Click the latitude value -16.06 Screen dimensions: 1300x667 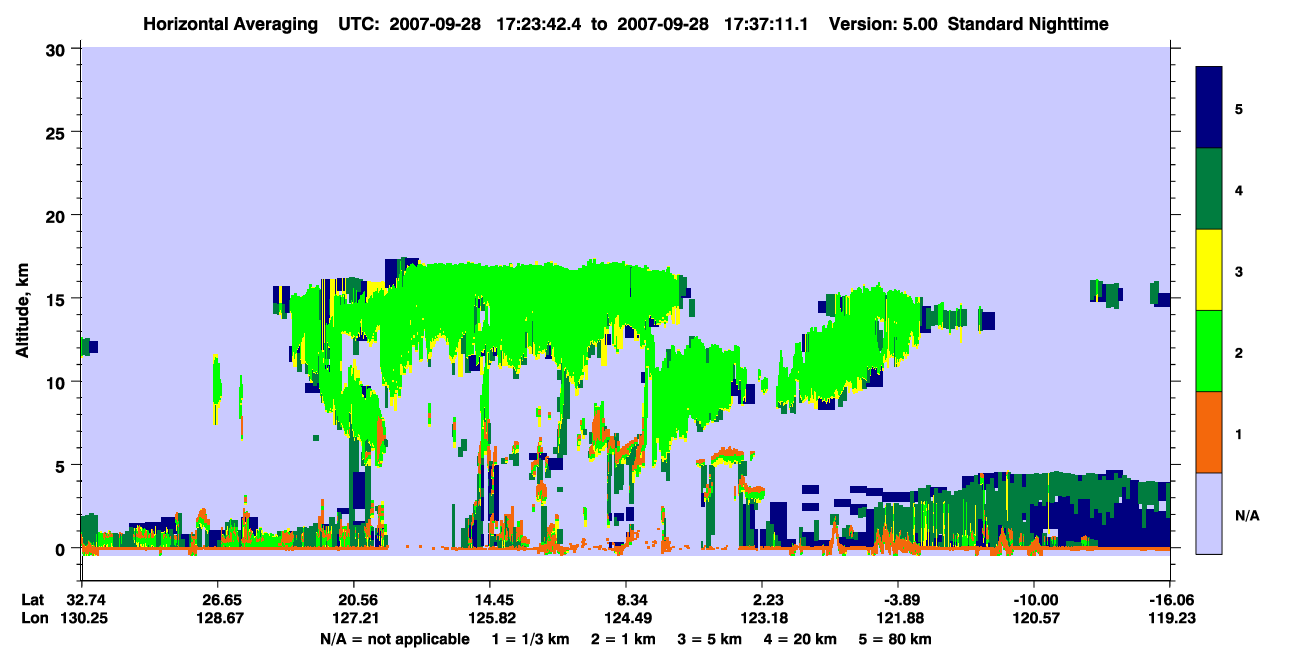coord(1170,600)
